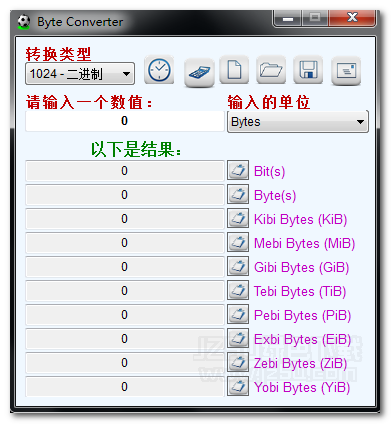Click the envelope mail icon
Screen dimensions: 391x424
tap(346, 71)
